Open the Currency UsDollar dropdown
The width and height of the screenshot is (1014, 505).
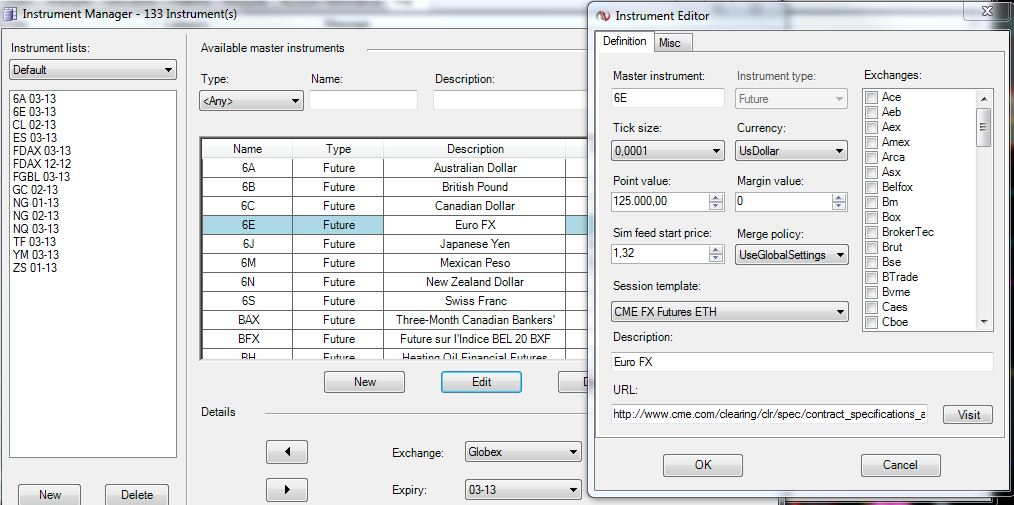pos(791,151)
